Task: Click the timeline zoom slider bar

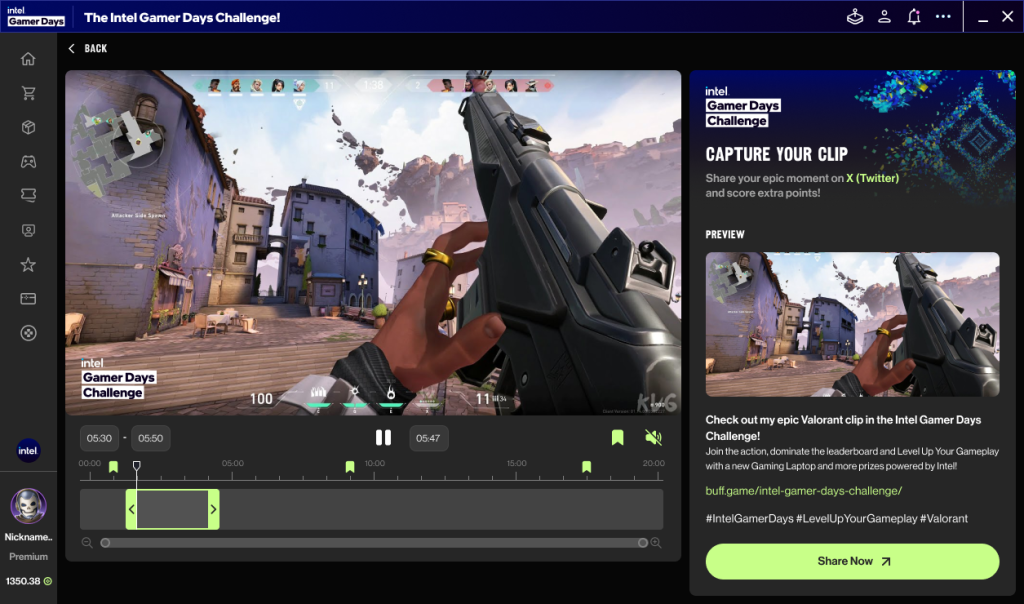Action: coord(372,543)
